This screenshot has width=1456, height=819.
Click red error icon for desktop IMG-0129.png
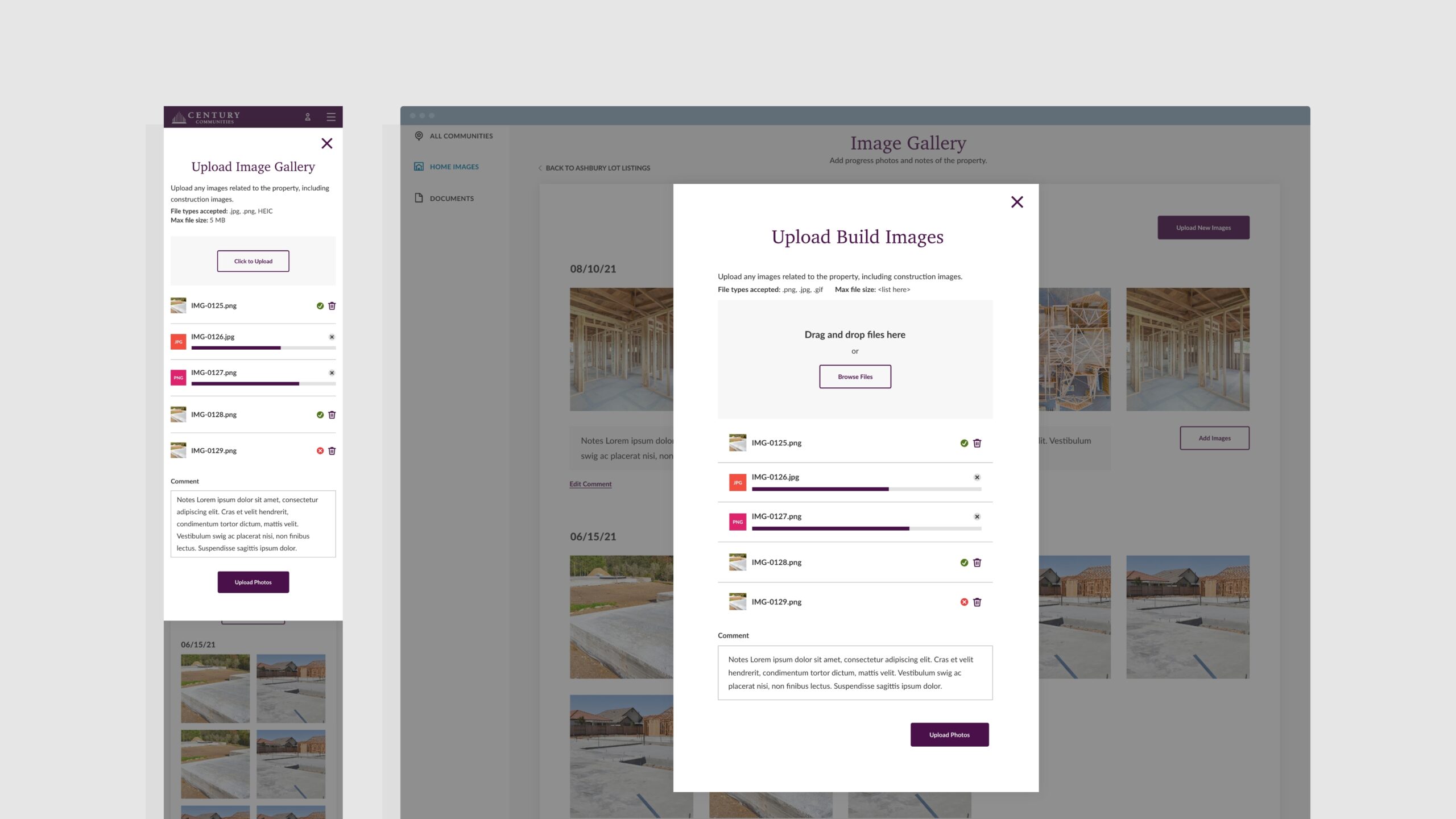964,602
